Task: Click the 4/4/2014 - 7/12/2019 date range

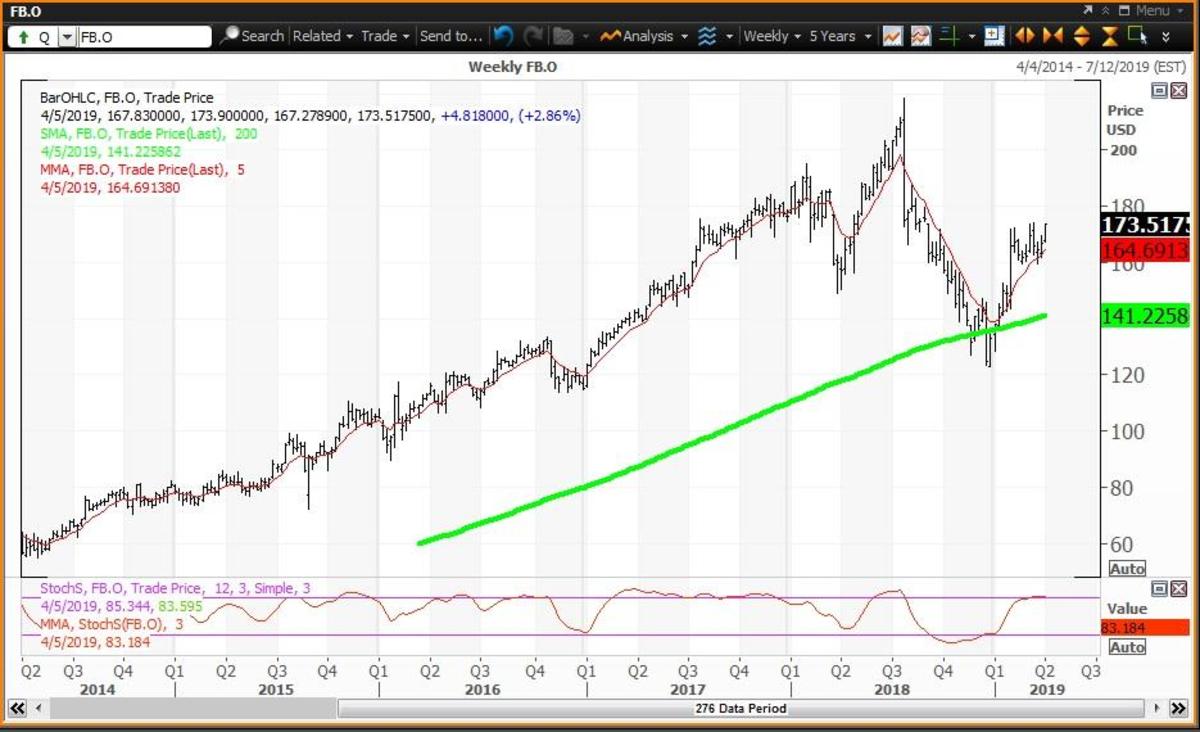Action: (x=1099, y=67)
